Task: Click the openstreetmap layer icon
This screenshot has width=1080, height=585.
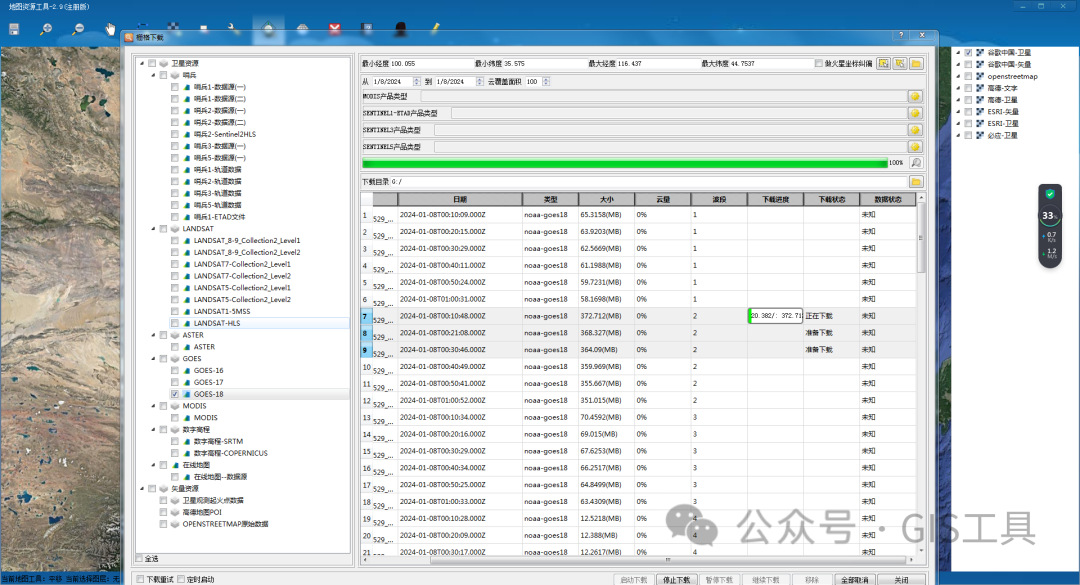Action: click(x=980, y=76)
